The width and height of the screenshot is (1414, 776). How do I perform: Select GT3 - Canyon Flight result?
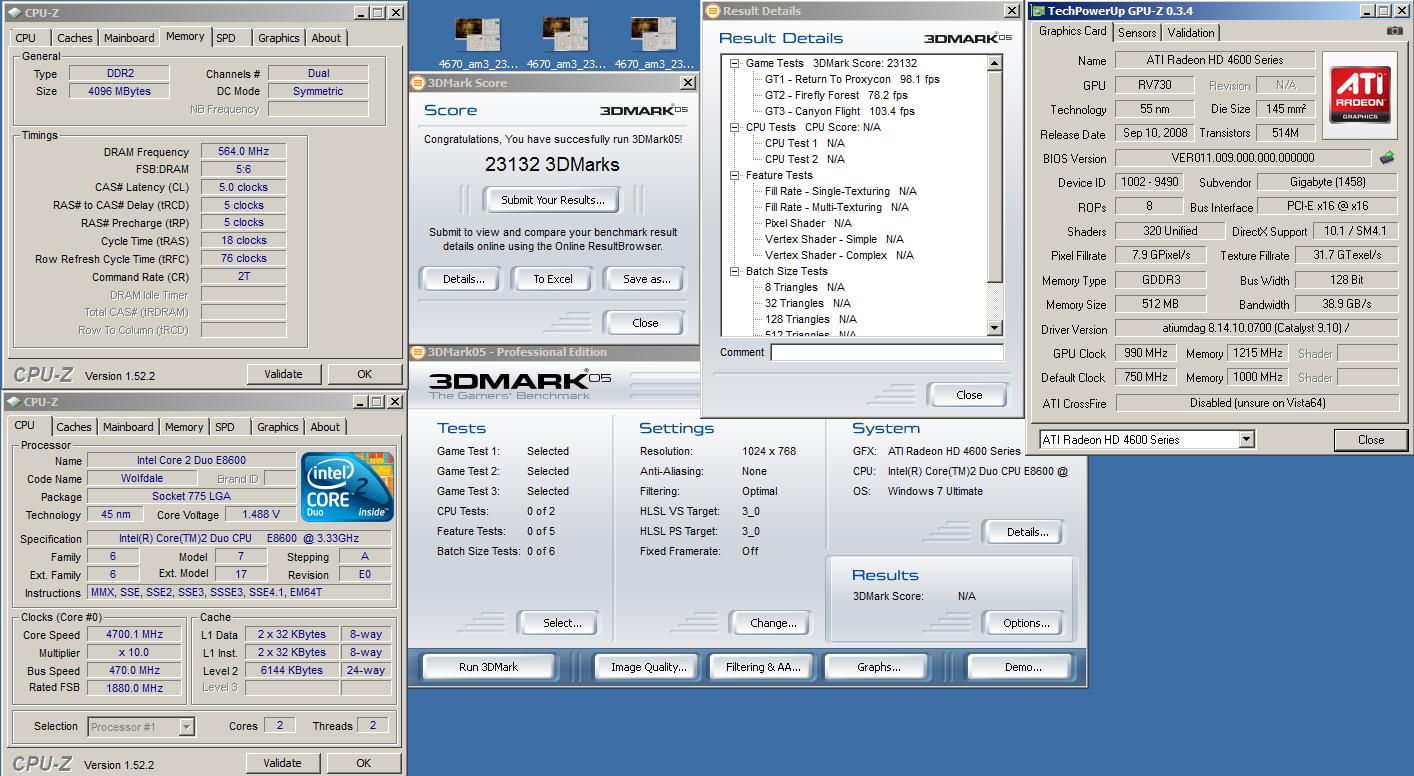click(839, 111)
